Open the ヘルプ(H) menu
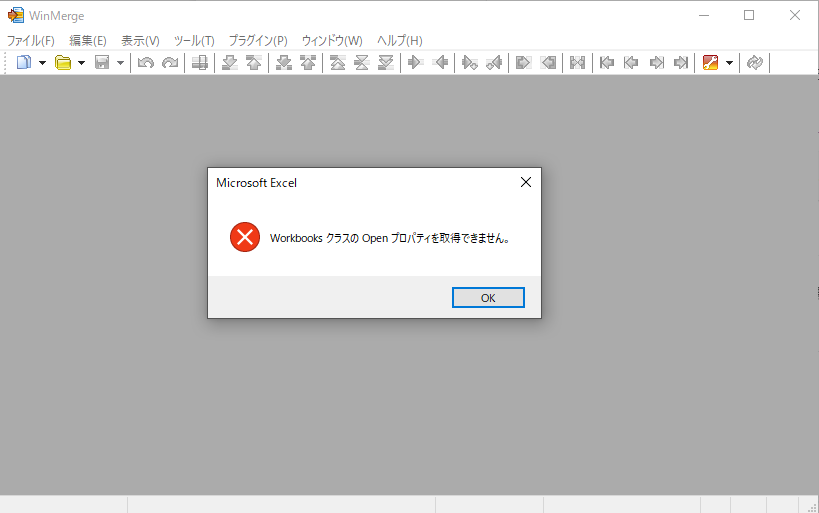This screenshot has height=513, width=819. [400, 40]
